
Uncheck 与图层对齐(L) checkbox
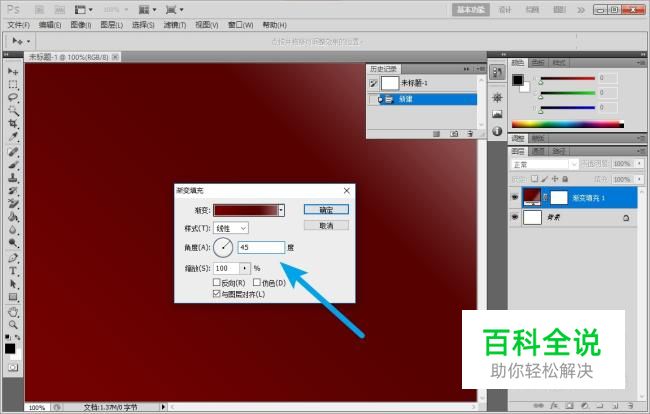(216, 293)
